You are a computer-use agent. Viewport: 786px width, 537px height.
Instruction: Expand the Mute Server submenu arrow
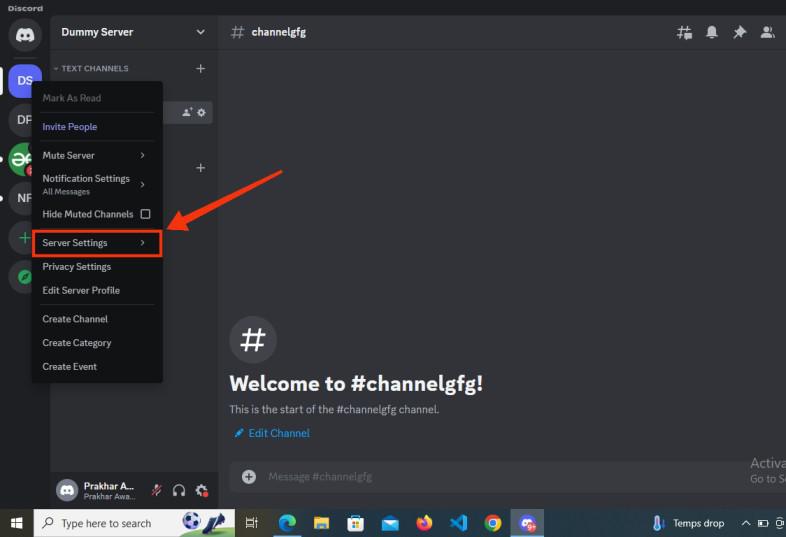(x=142, y=155)
